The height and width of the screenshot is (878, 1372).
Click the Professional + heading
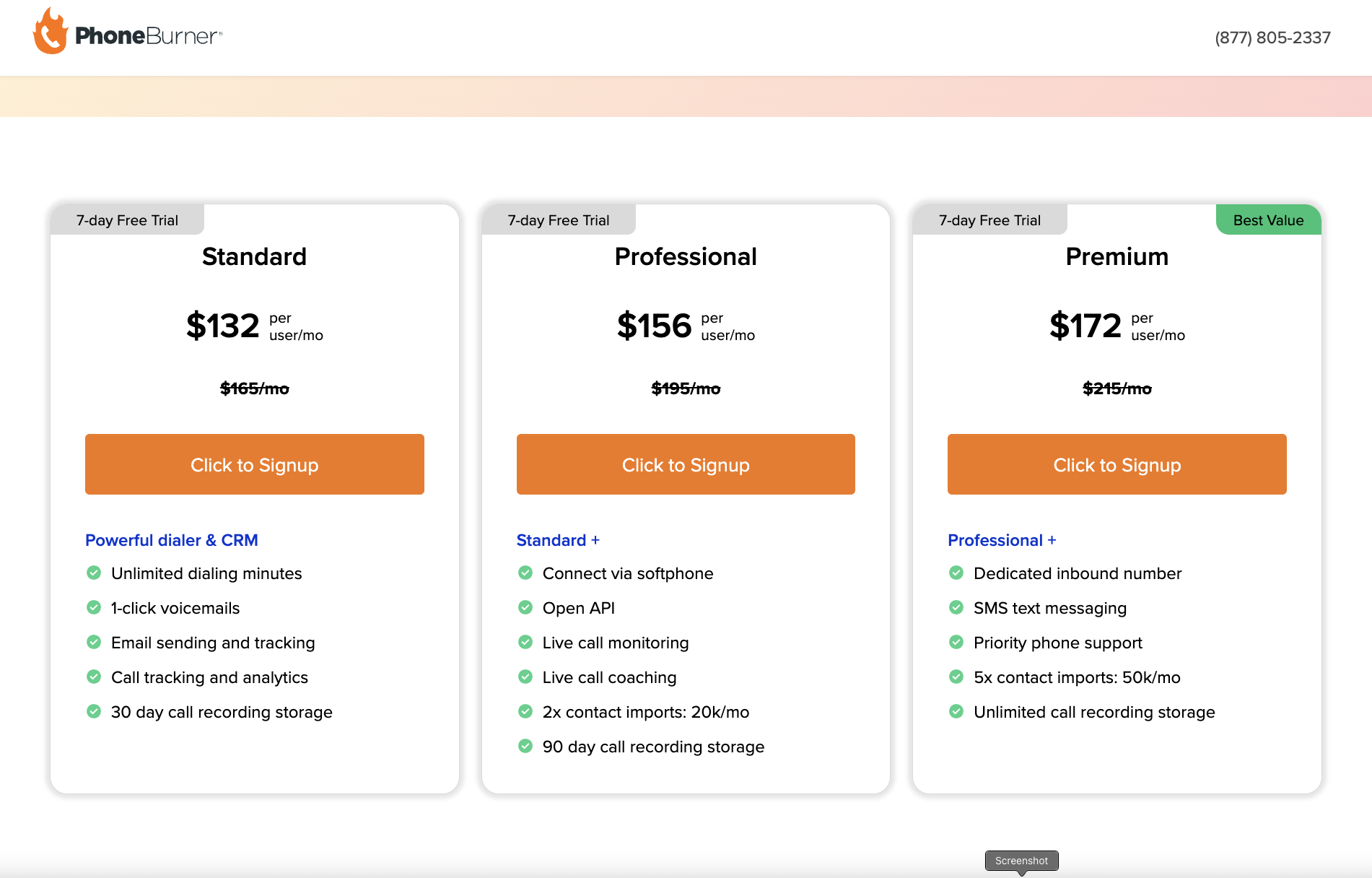click(1002, 540)
